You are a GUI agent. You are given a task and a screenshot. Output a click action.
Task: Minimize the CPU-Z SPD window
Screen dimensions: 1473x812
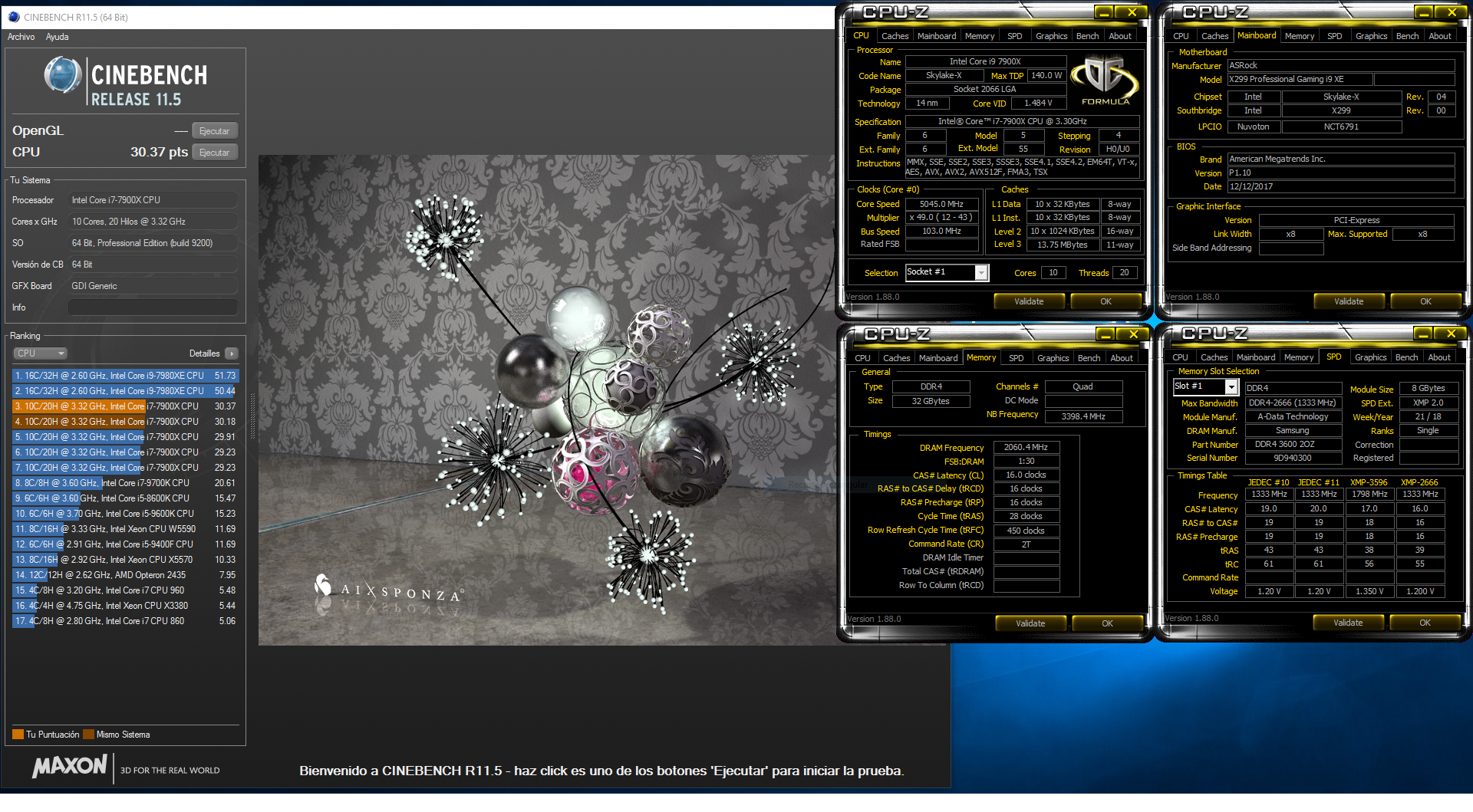tap(1423, 334)
